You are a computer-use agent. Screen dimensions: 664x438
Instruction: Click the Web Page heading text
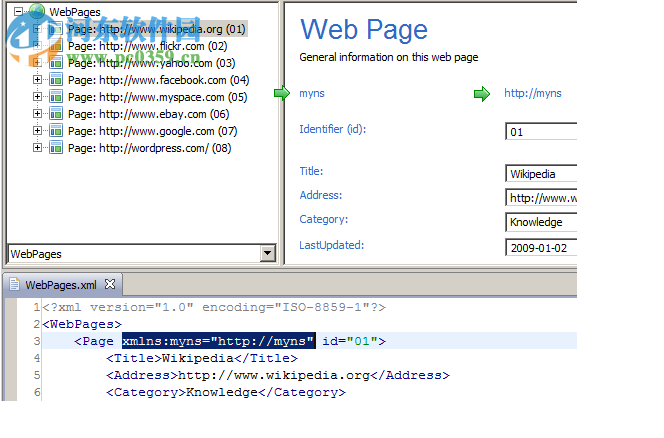click(364, 29)
